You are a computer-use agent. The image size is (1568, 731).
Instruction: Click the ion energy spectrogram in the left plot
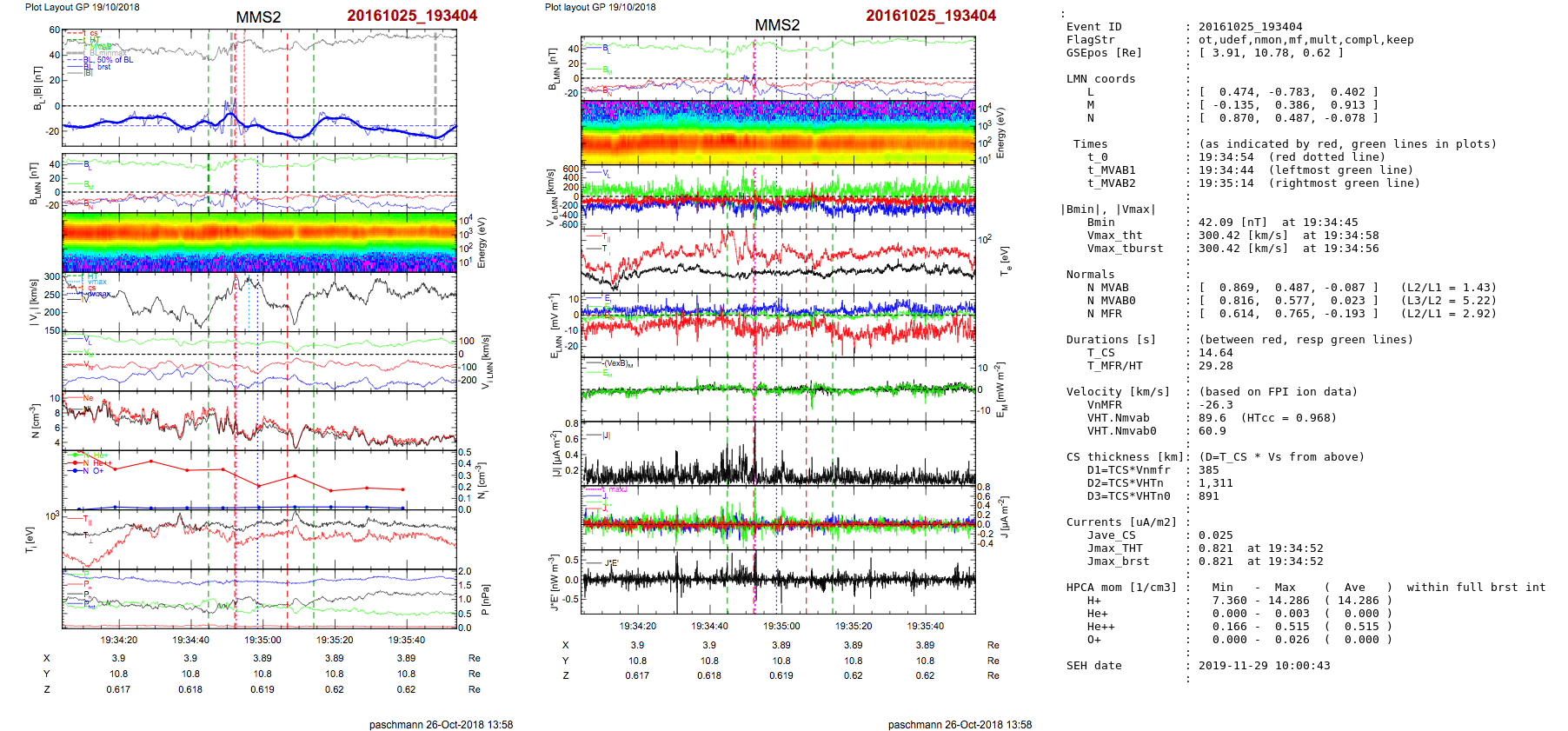pos(259,243)
